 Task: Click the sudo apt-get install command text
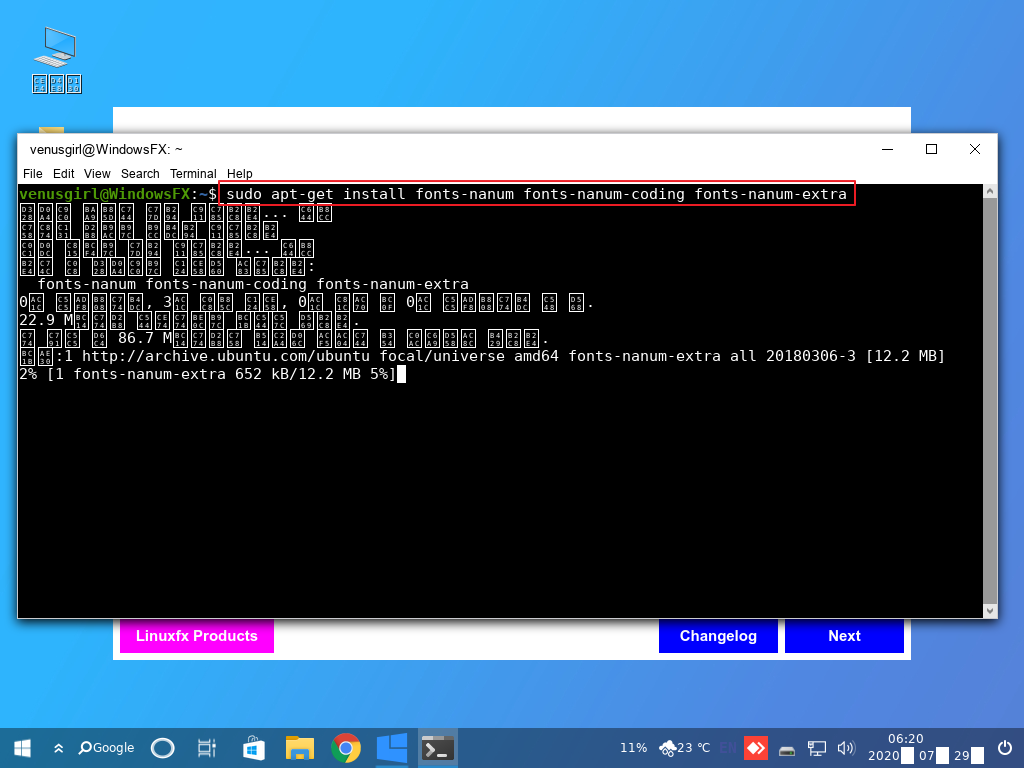(536, 194)
